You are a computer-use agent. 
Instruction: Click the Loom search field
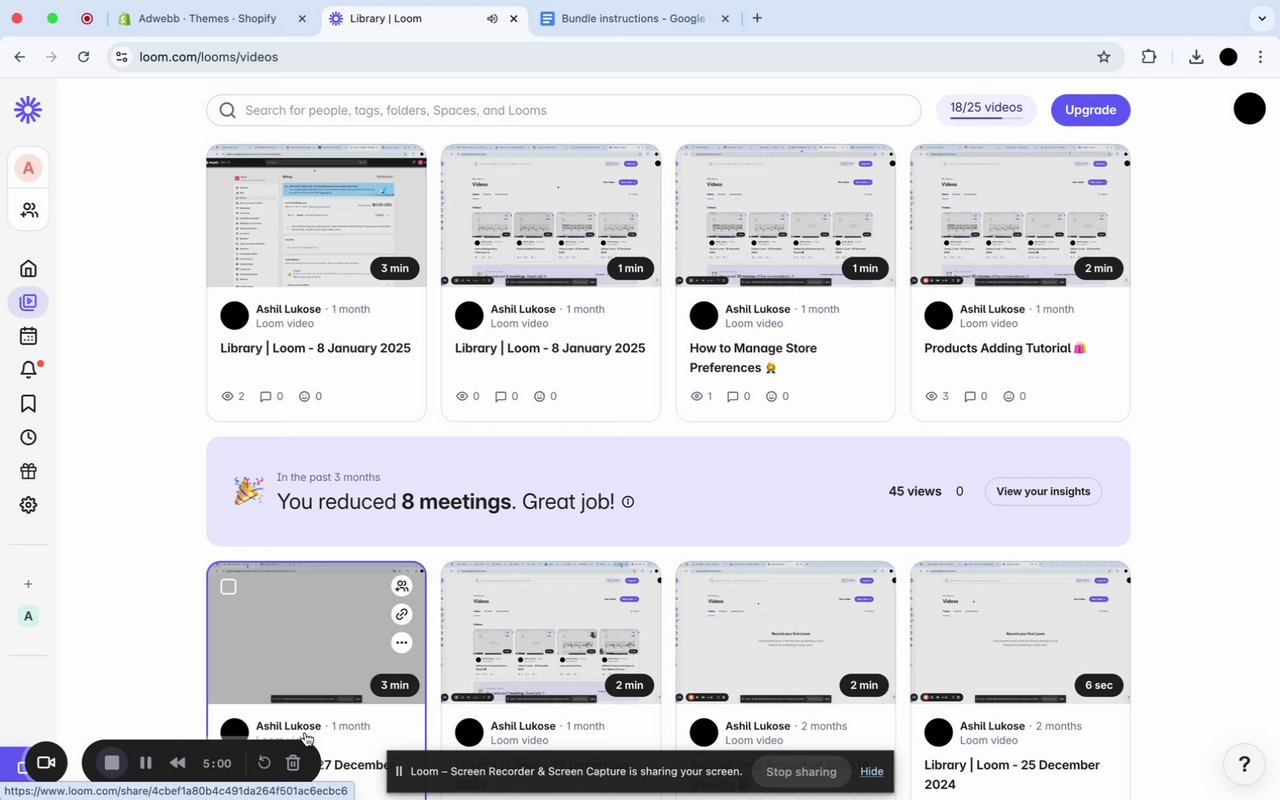pos(563,110)
